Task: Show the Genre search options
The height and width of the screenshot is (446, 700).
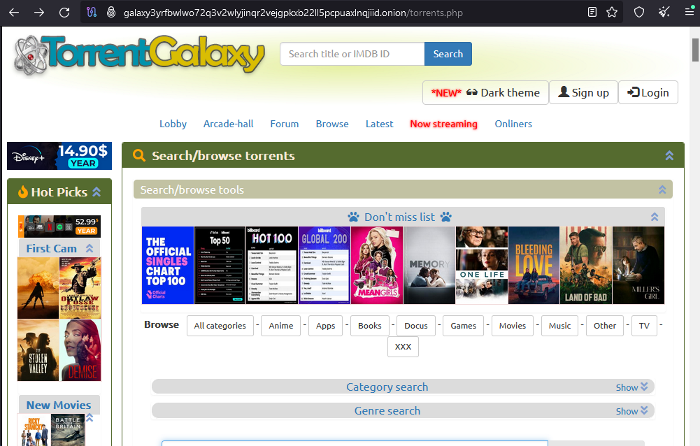Action: [x=632, y=411]
